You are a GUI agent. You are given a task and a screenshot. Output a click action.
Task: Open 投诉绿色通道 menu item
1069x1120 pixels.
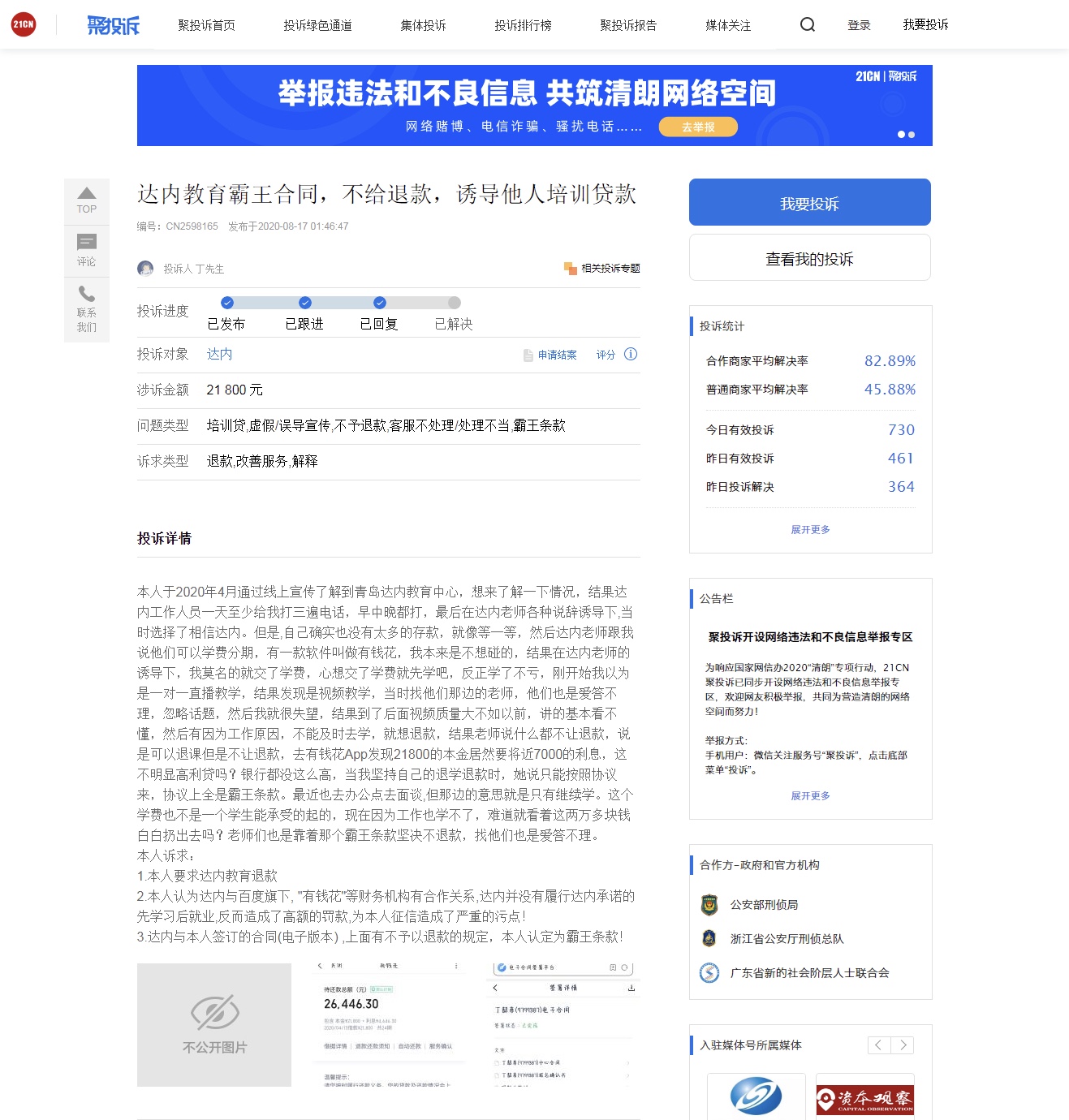(318, 25)
